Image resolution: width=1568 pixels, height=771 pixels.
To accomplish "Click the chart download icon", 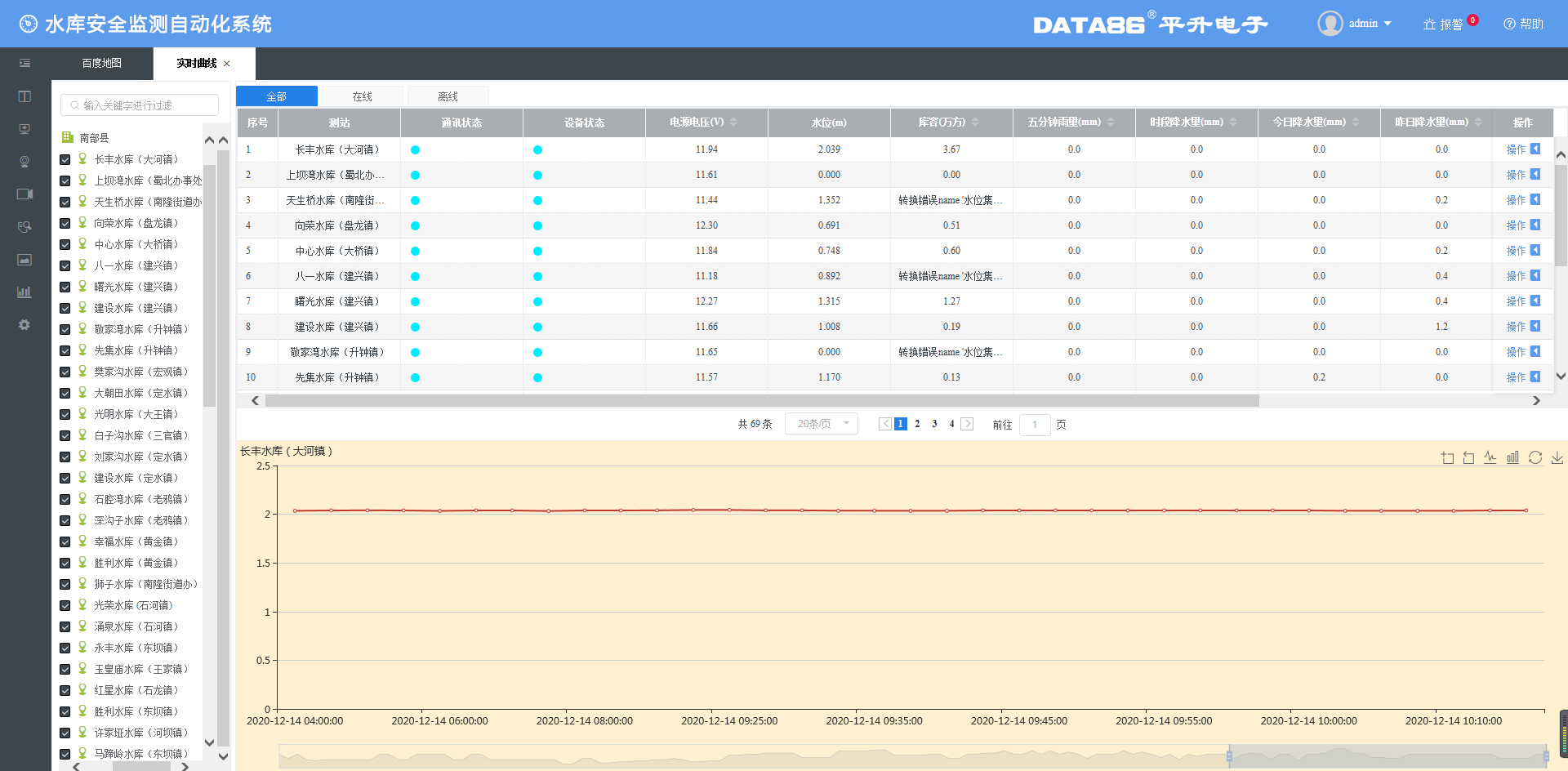I will click(x=1557, y=457).
